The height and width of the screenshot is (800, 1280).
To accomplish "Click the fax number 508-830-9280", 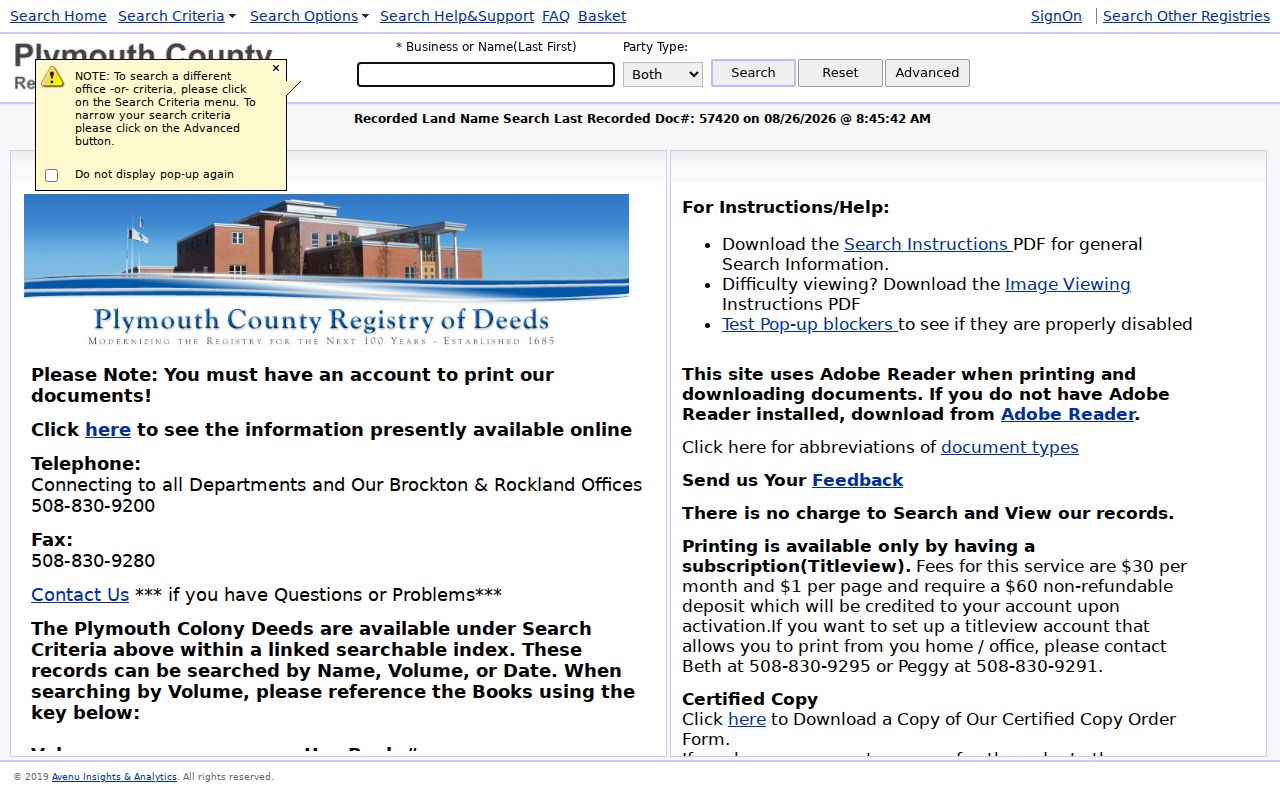I will [93, 561].
